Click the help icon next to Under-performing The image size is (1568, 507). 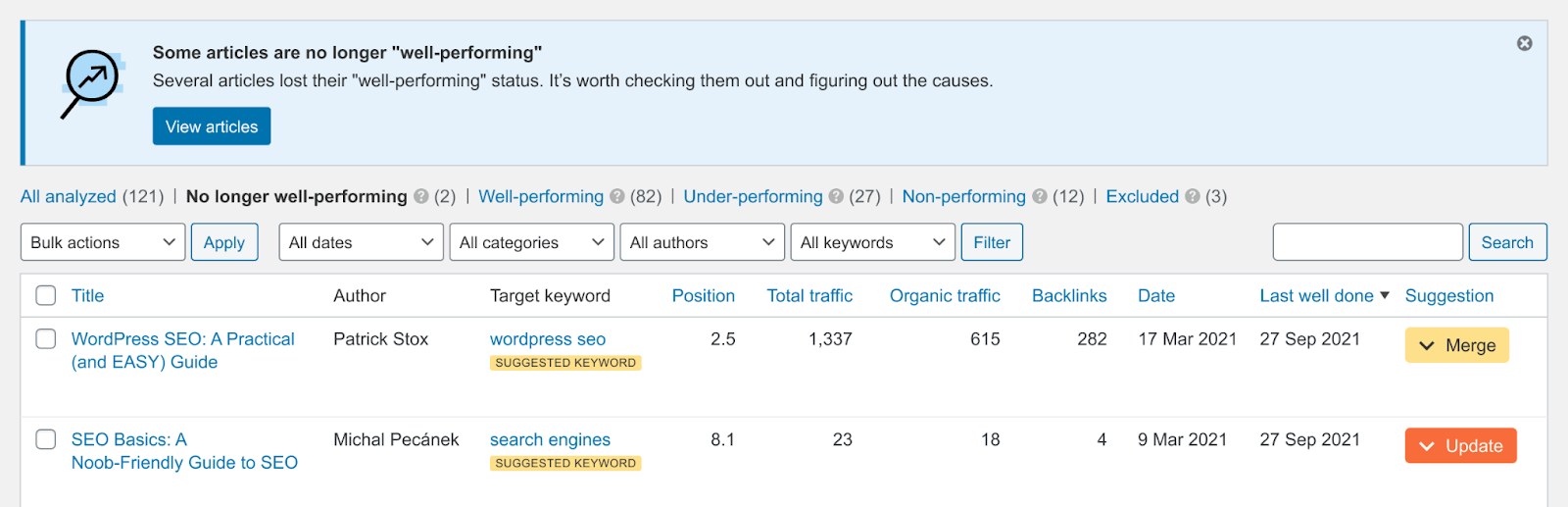click(x=836, y=196)
